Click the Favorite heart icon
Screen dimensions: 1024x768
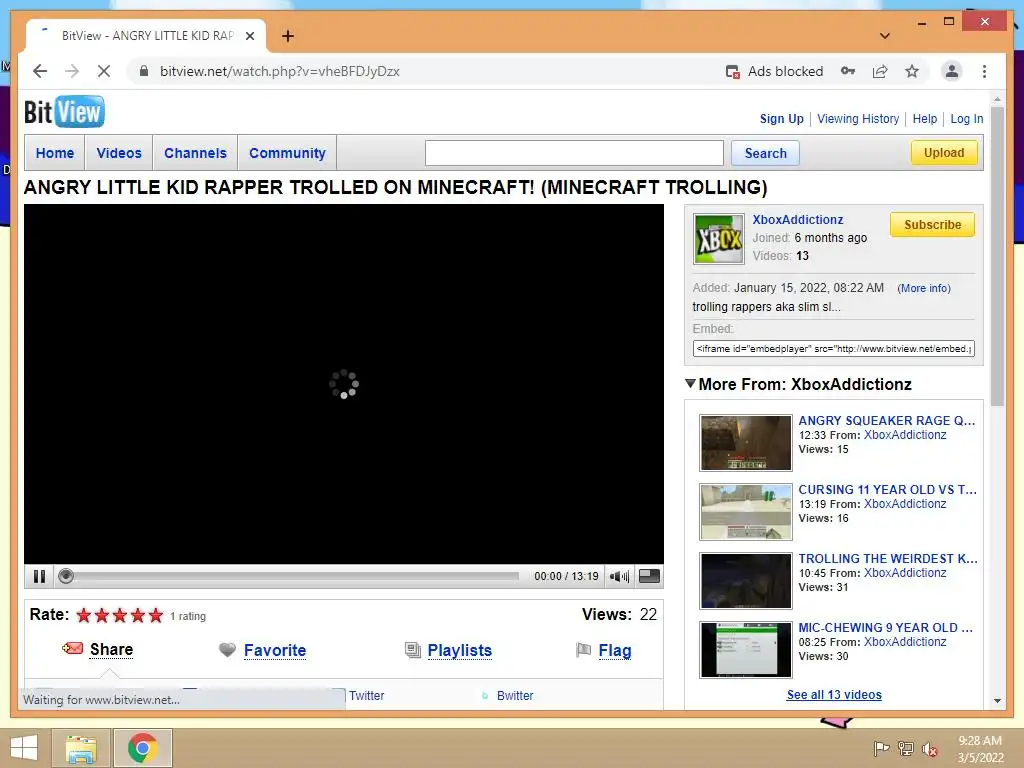click(227, 650)
